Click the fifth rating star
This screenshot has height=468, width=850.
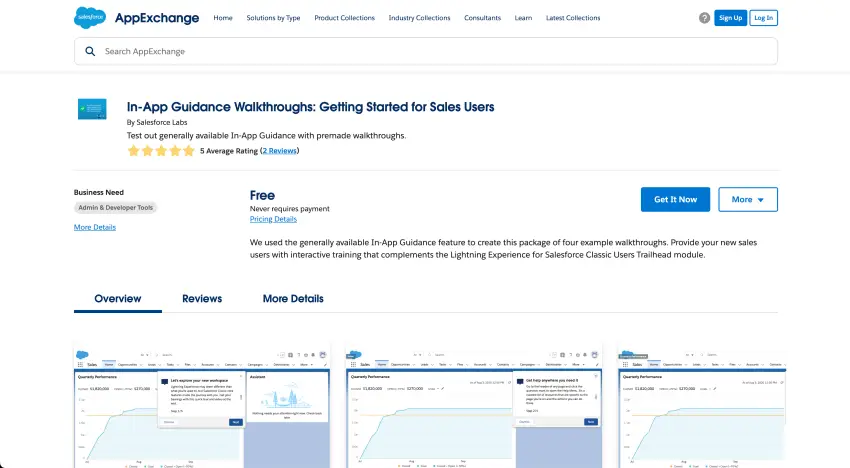point(190,151)
